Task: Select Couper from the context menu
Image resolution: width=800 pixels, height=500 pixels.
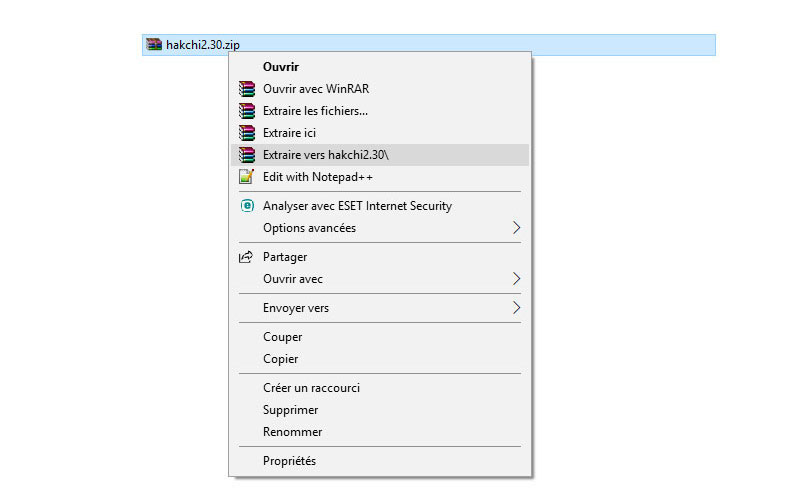Action: pyautogui.click(x=282, y=337)
